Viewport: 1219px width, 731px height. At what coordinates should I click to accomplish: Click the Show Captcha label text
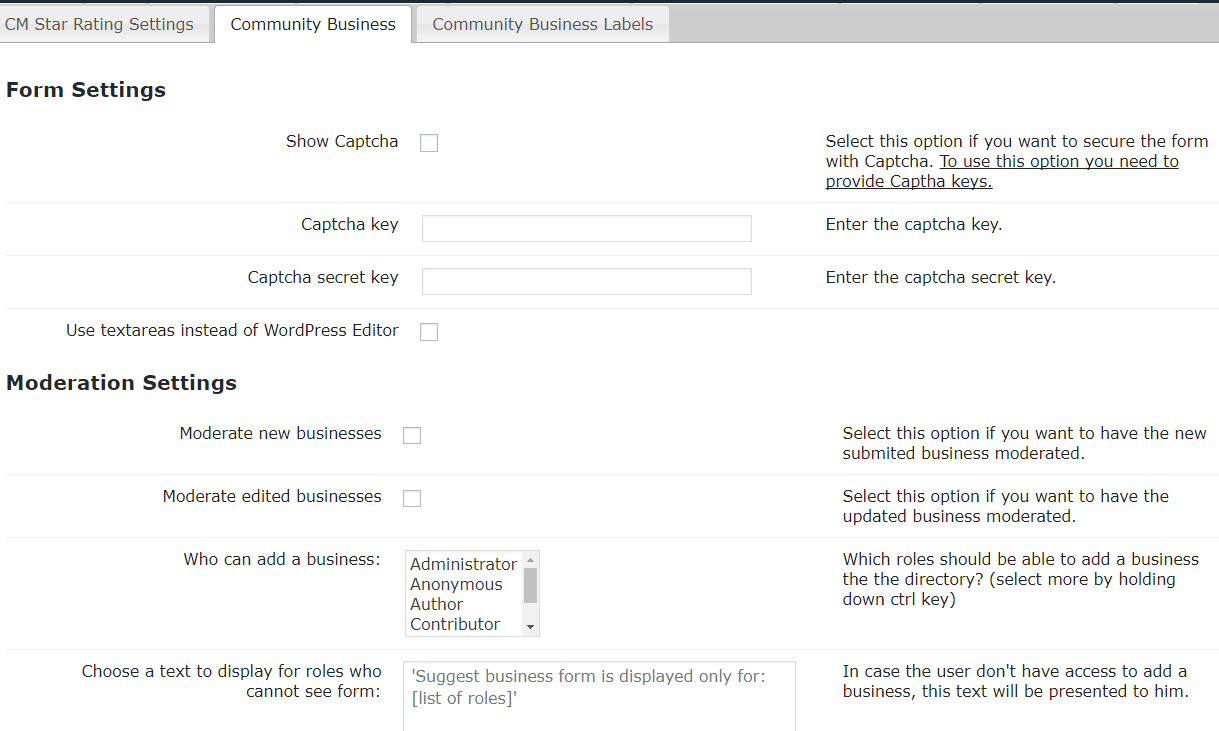point(342,141)
